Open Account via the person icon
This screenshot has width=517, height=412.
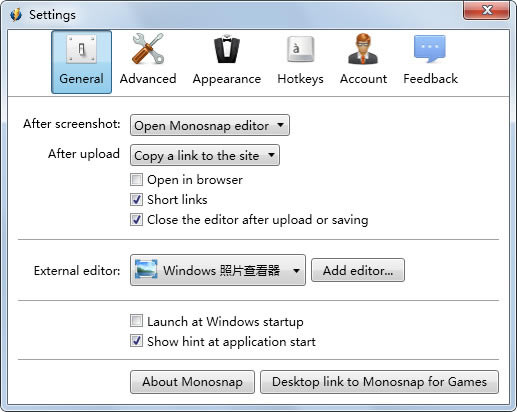point(363,49)
